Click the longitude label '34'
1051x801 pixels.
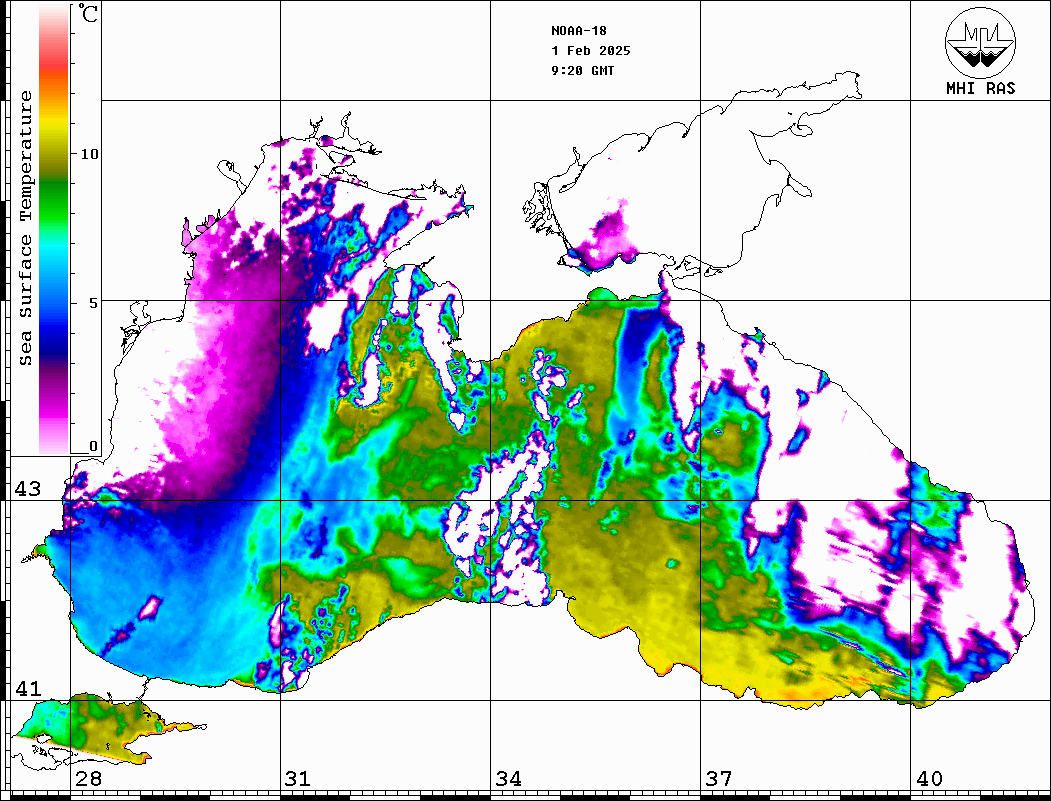pyautogui.click(x=508, y=779)
